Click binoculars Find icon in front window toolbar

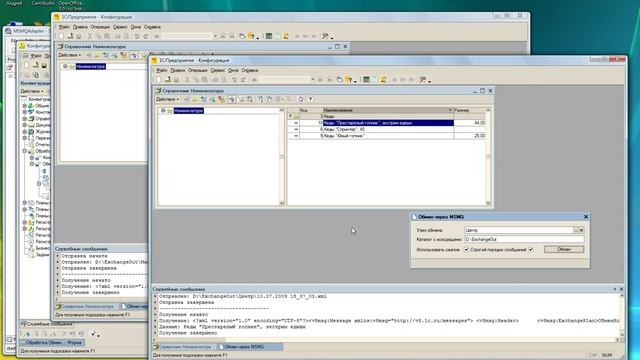coord(254,80)
